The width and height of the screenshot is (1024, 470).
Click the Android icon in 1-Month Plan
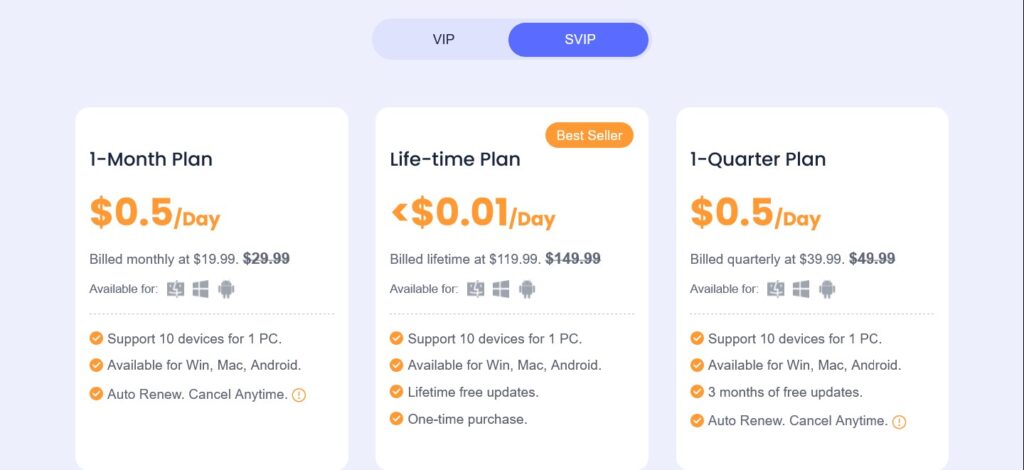(226, 289)
